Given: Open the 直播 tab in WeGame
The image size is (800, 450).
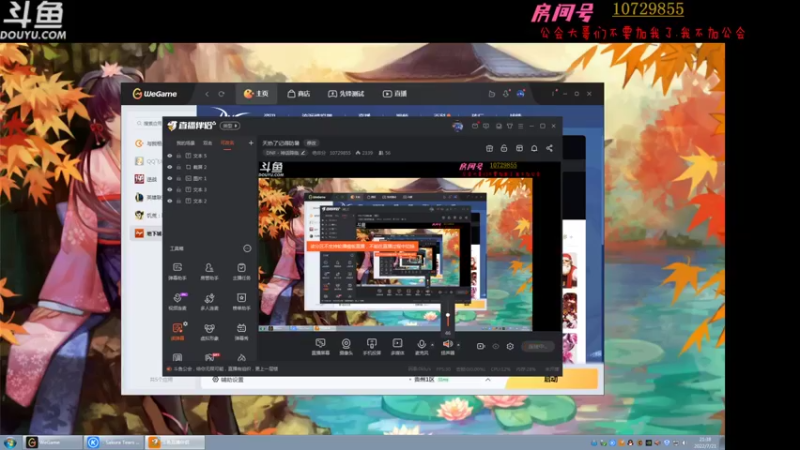Looking at the screenshot, I should coord(395,94).
